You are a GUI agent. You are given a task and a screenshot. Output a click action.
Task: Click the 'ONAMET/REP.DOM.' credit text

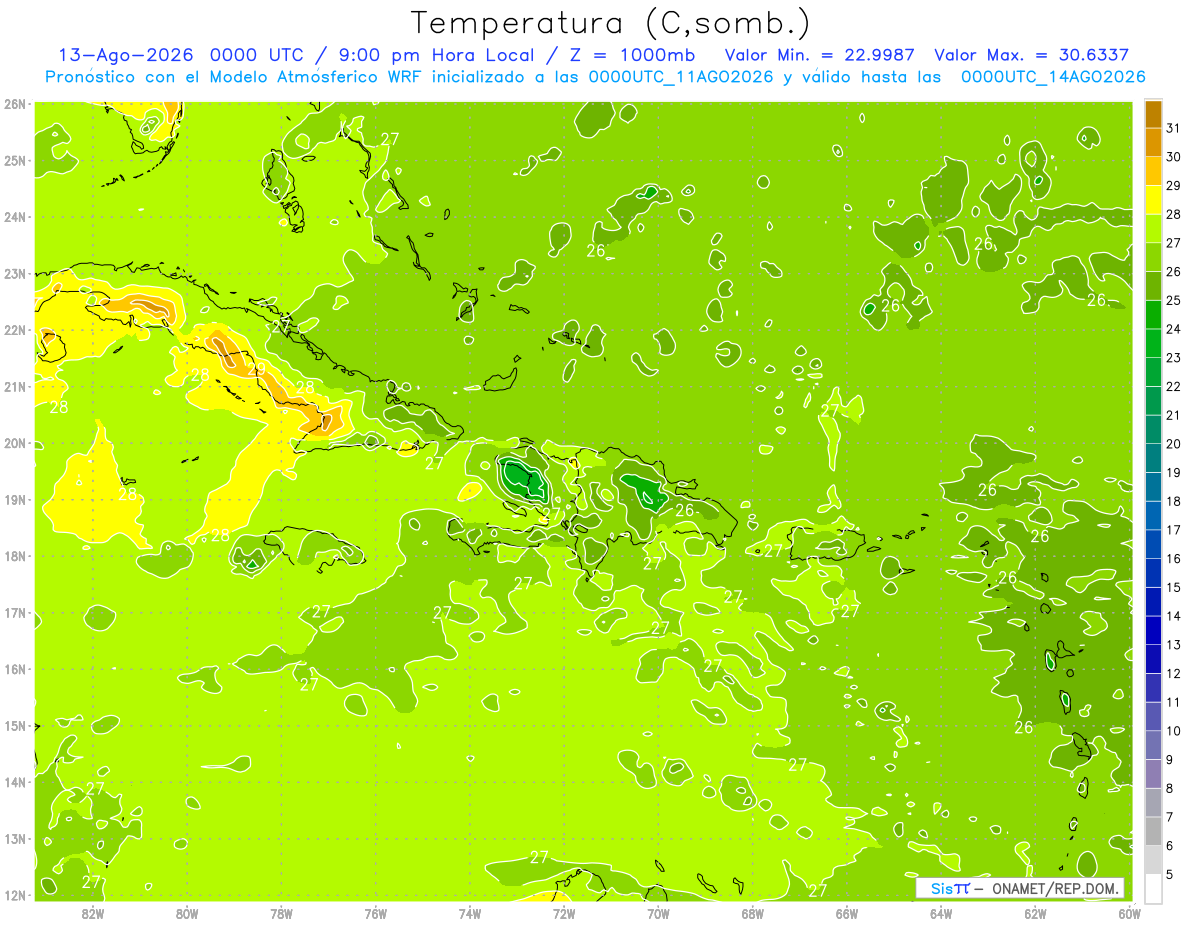click(1056, 888)
